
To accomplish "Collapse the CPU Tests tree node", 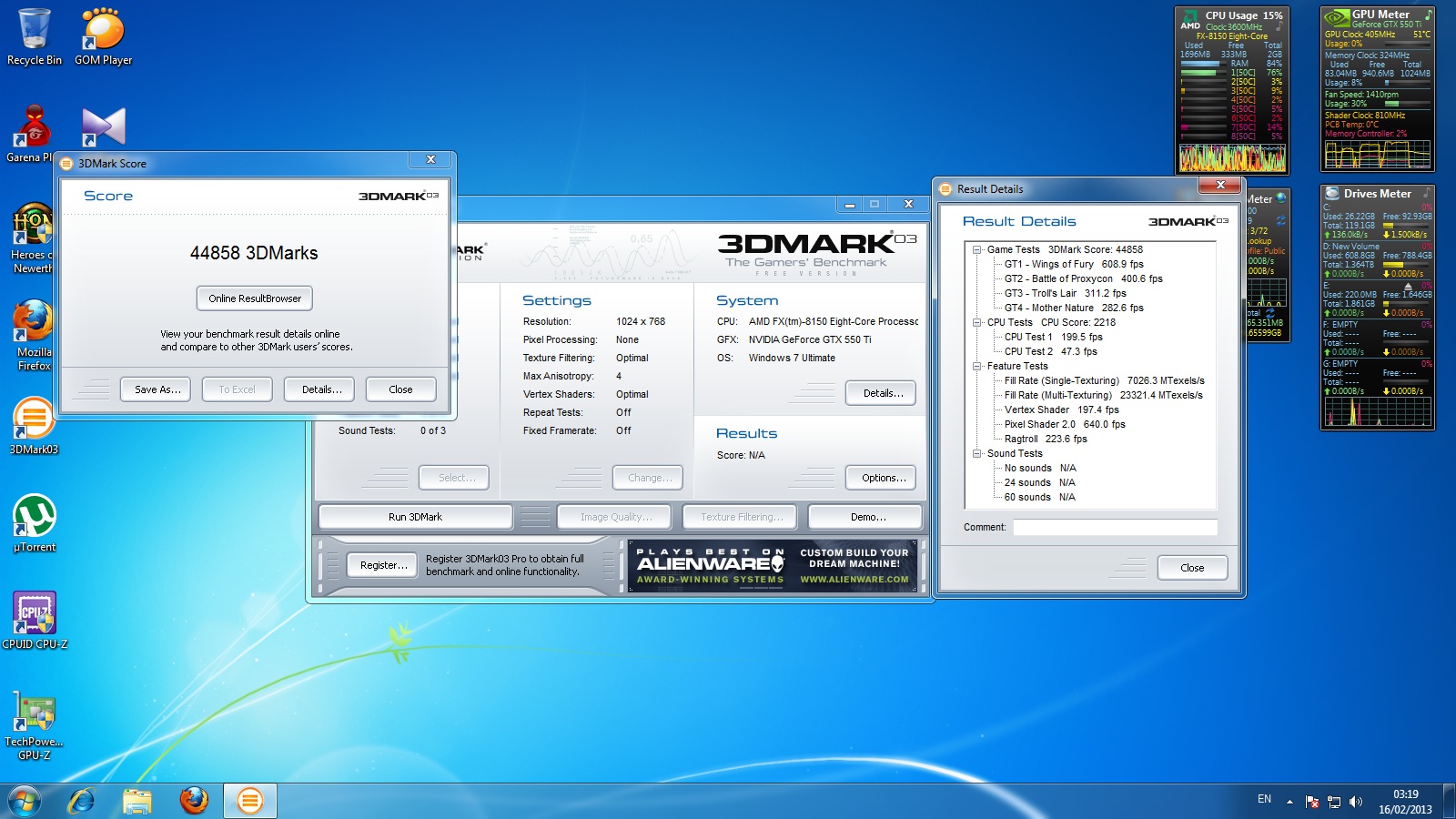I will click(976, 322).
